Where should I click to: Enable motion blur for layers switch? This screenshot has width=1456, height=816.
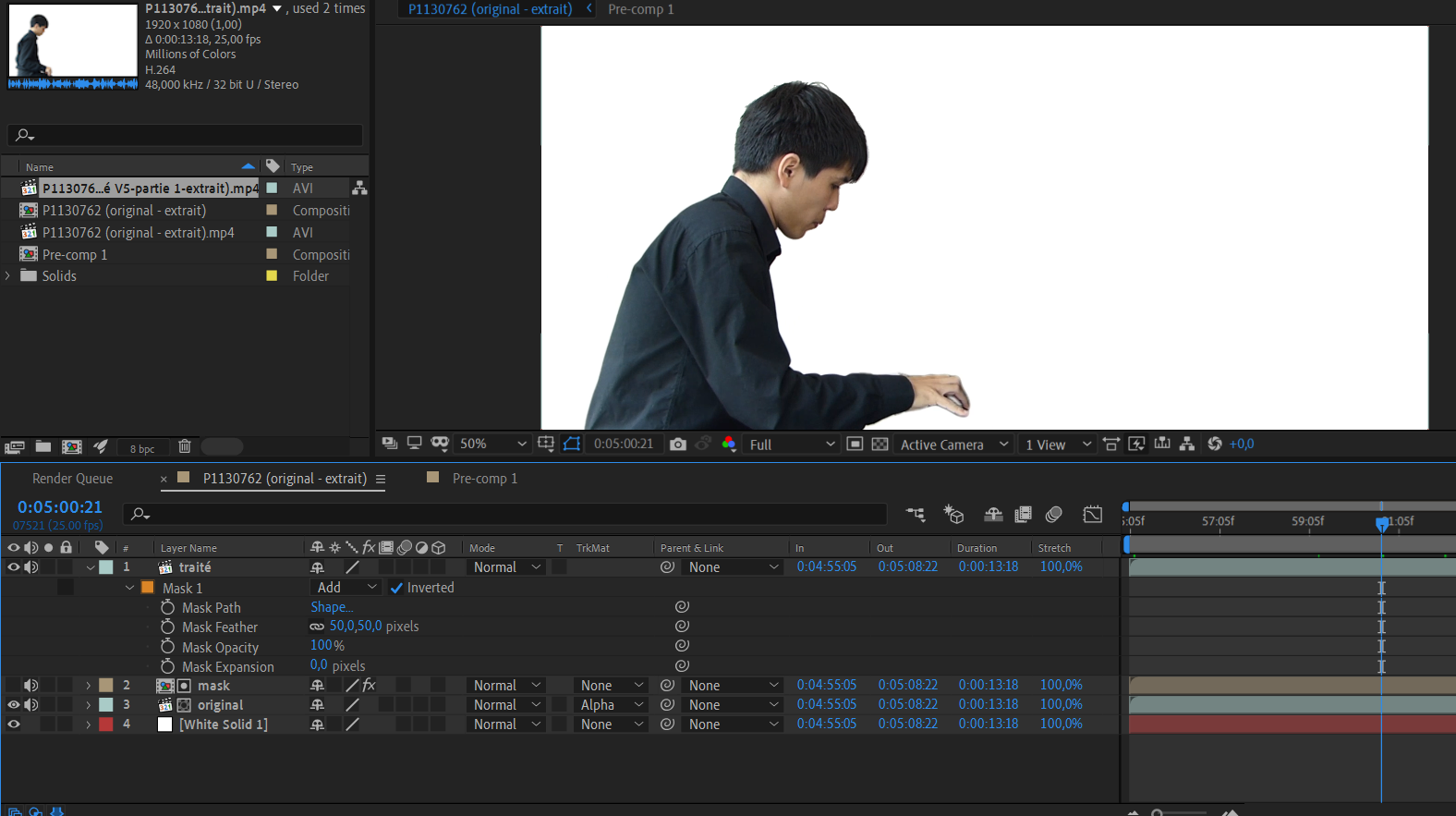[x=1053, y=515]
